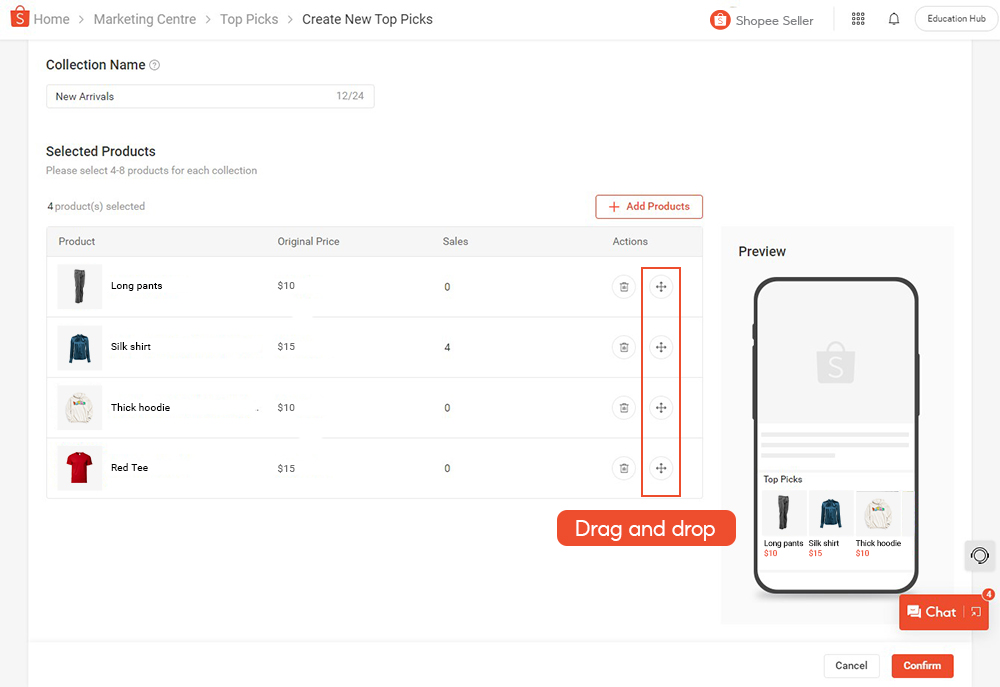Open Education Hub
This screenshot has width=1000, height=687.
click(x=956, y=18)
